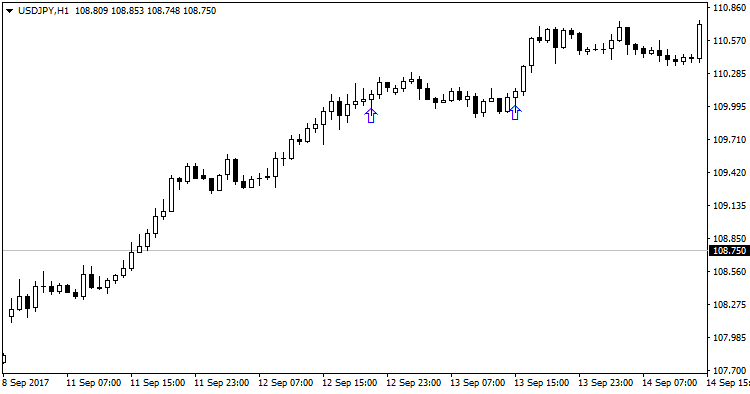Select the open value 108.809 in header

[92, 11]
